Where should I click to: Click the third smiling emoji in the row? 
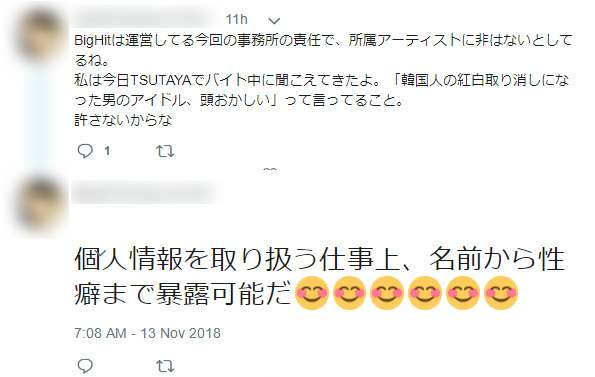[387, 293]
